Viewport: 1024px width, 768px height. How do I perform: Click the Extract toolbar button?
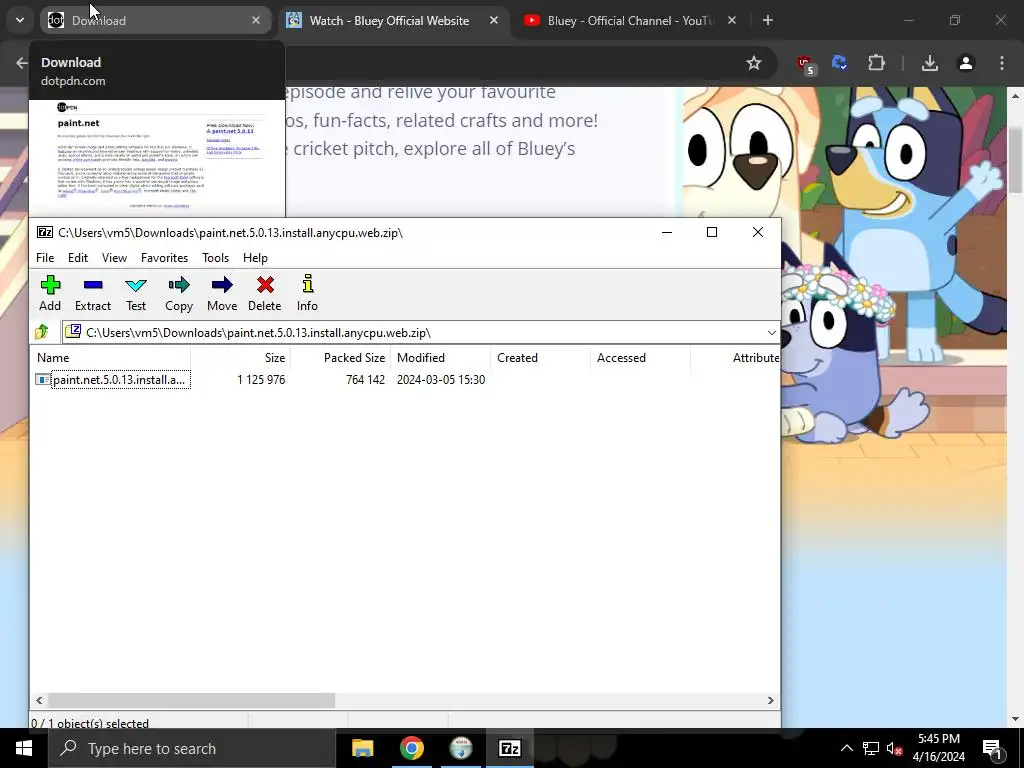point(93,293)
